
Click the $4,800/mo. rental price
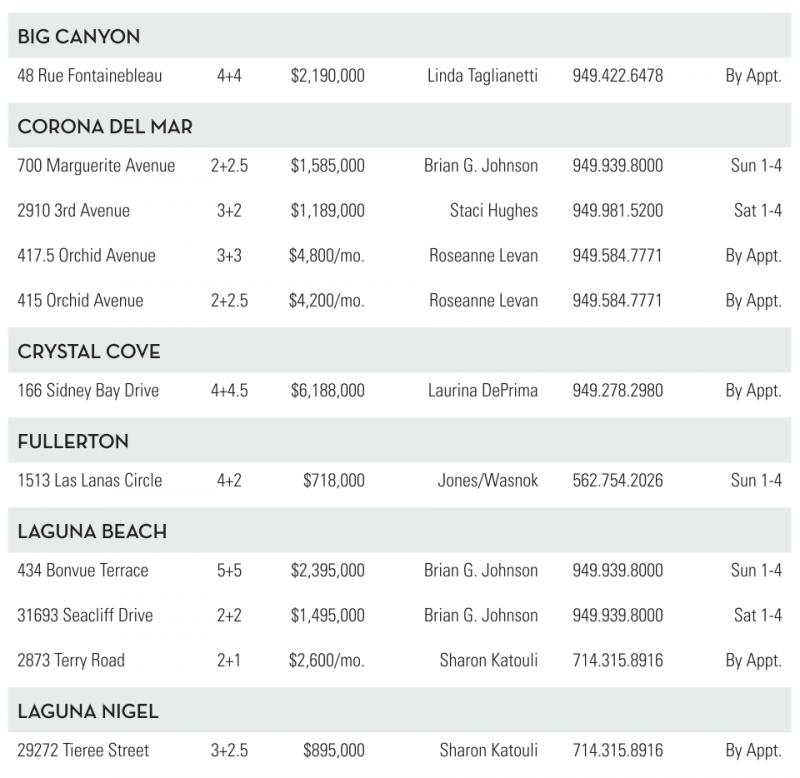pos(327,256)
